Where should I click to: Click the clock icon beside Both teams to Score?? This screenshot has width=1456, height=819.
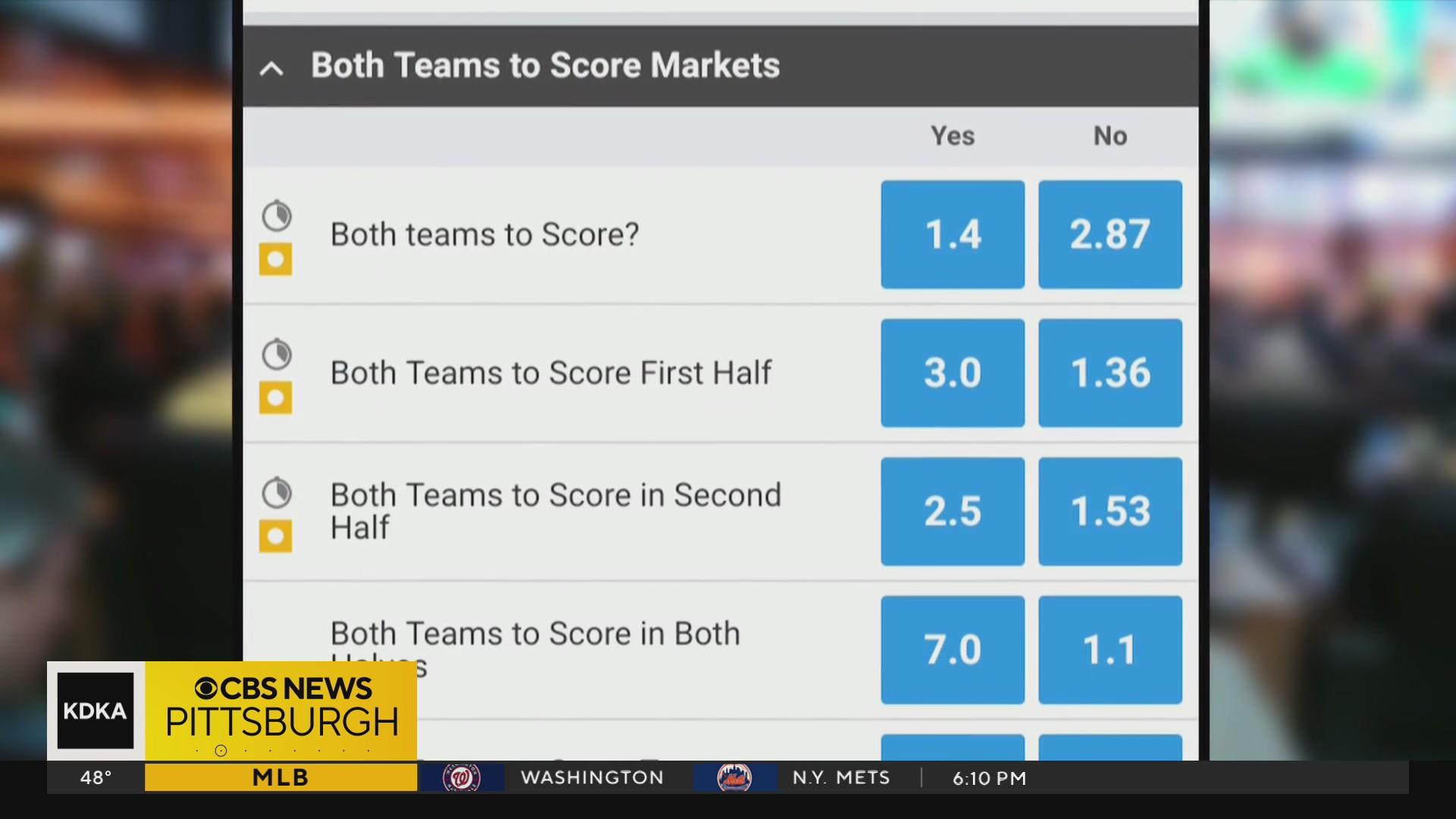point(277,216)
